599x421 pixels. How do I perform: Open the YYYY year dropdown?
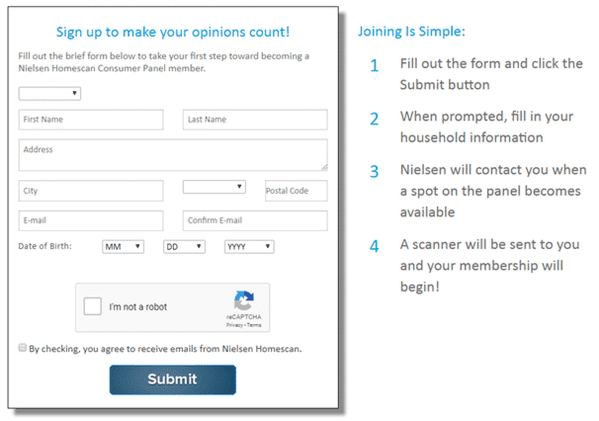(x=249, y=247)
